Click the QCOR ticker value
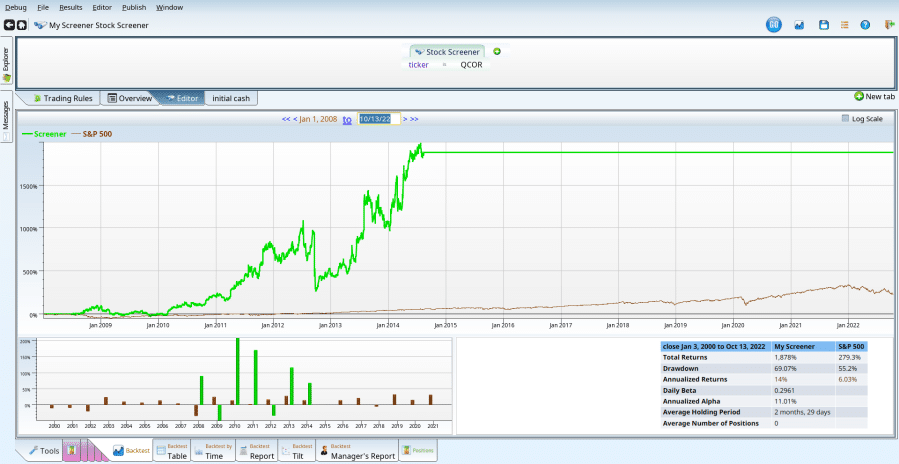Screen dimensions: 899x464 click(x=471, y=65)
